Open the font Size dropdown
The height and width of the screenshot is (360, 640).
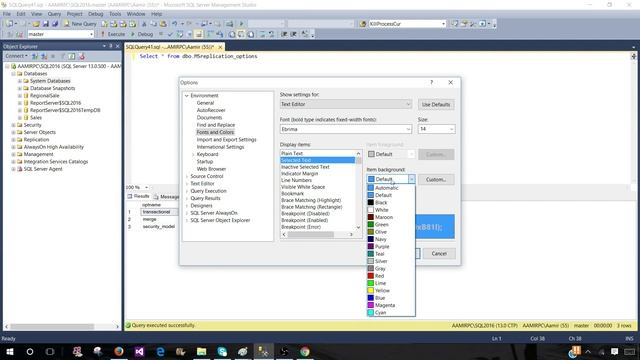(436, 129)
